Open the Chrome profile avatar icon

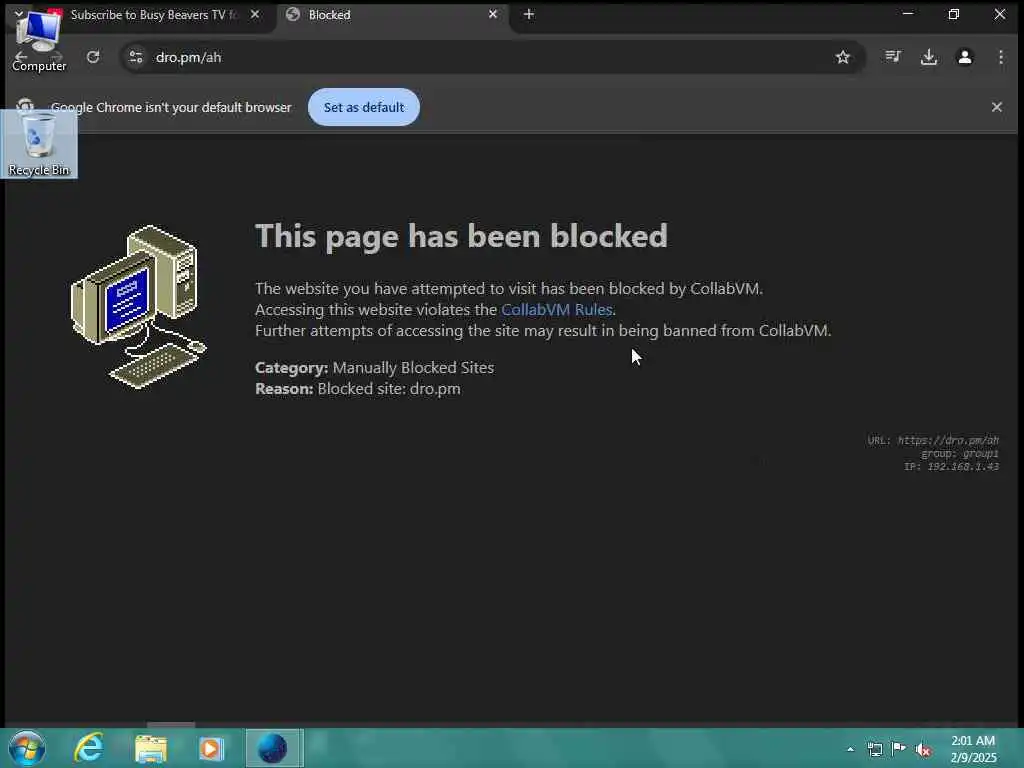[x=965, y=57]
